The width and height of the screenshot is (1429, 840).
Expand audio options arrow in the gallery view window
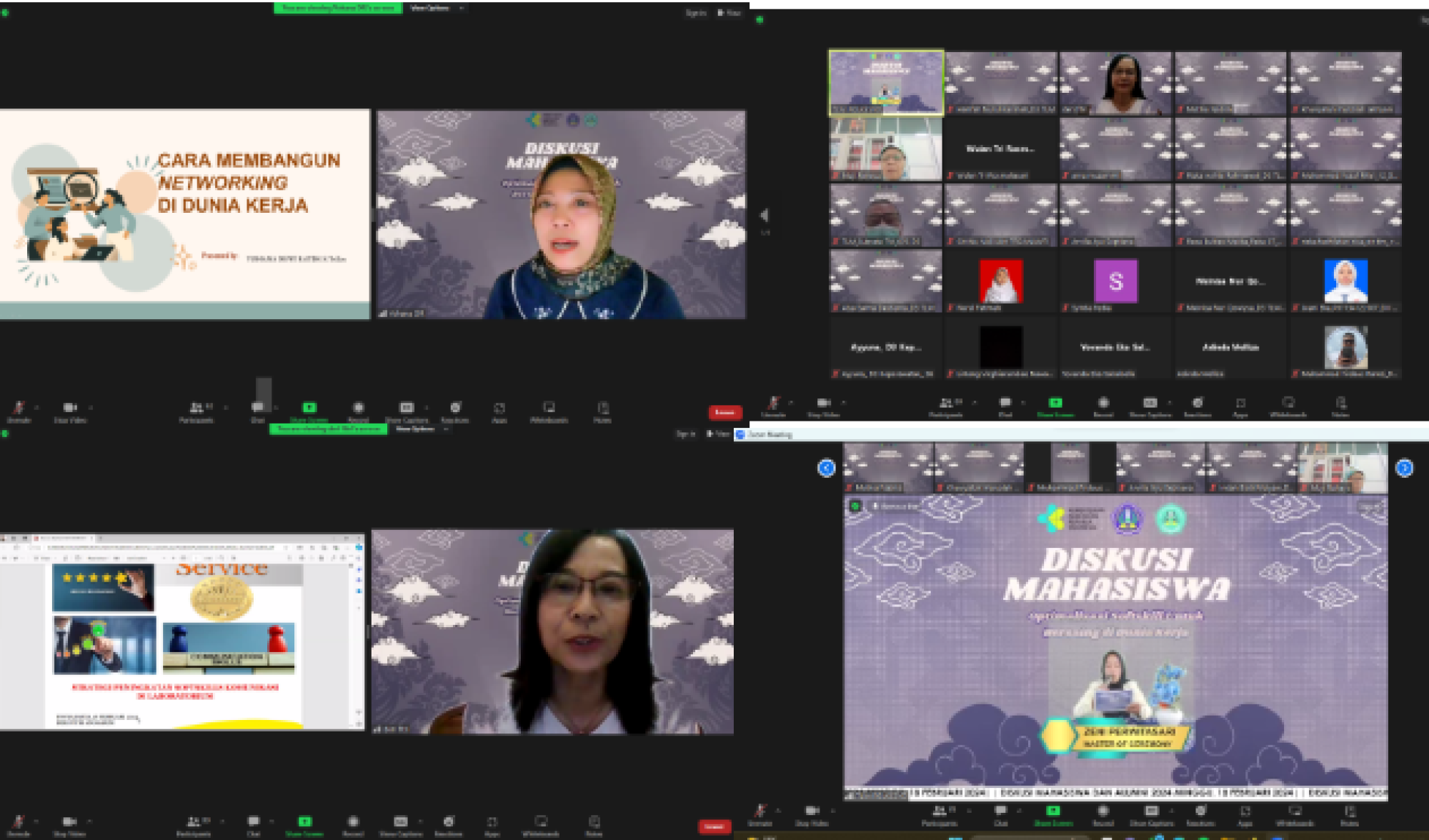point(791,403)
